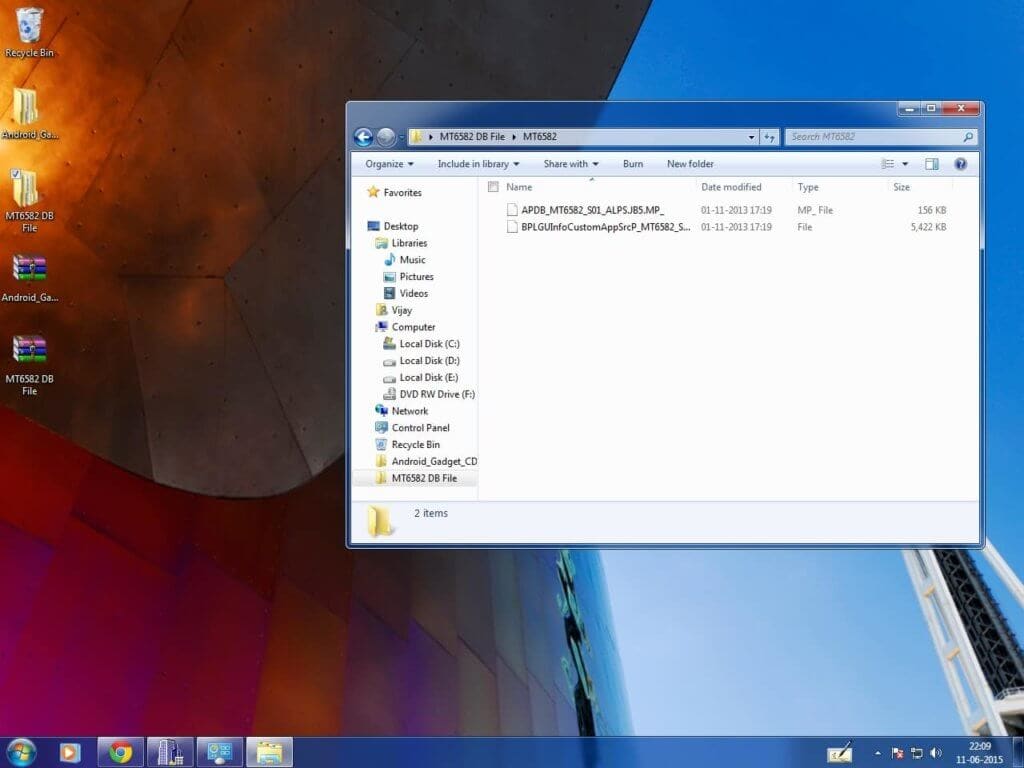Open the volume speaker icon in the tray
The height and width of the screenshot is (768, 1024).
tap(936, 753)
